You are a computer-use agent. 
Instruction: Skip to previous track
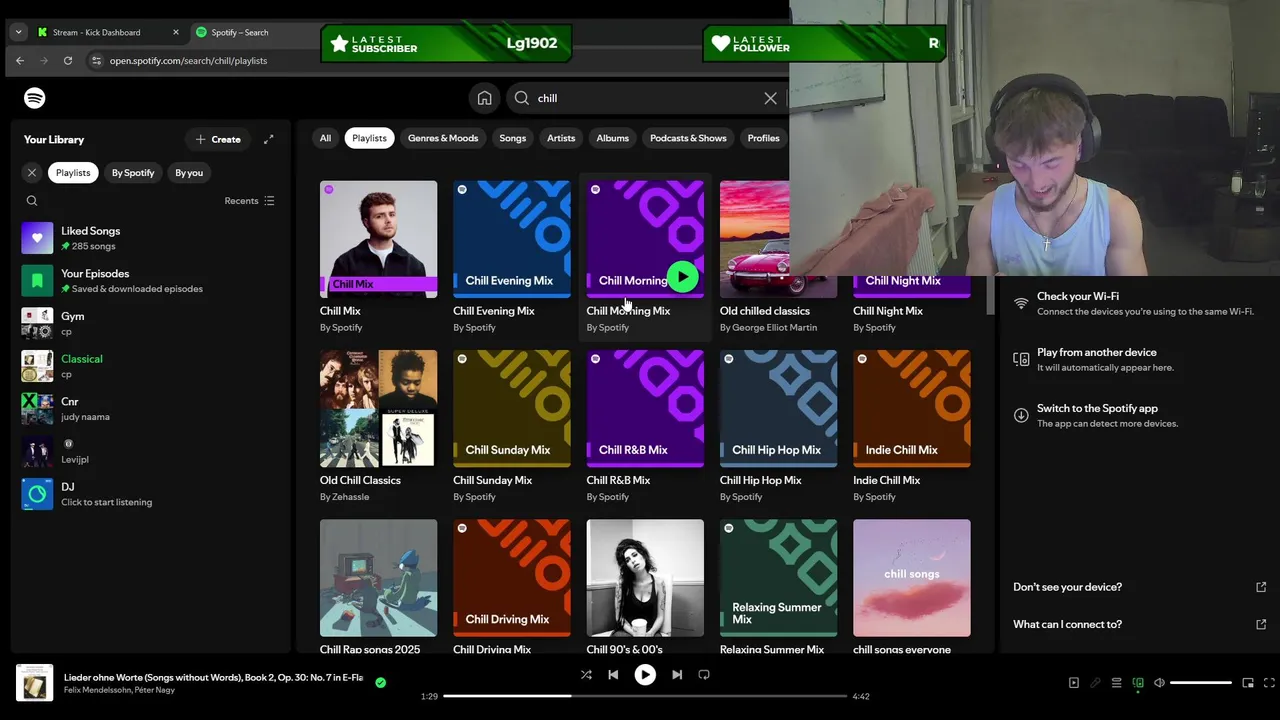613,675
